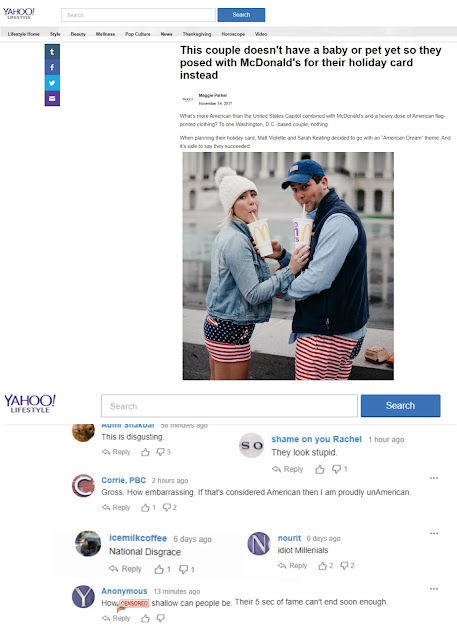
Task: Thumbs up shame on you Rachel's comment
Action: (x=320, y=469)
